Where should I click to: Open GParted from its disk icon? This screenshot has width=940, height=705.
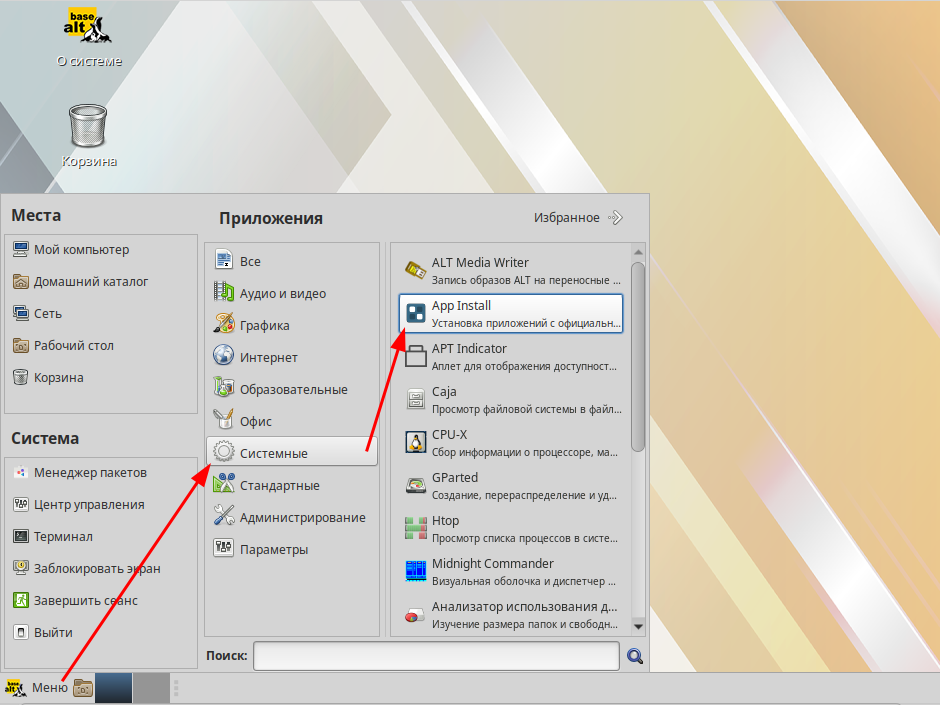click(x=415, y=486)
